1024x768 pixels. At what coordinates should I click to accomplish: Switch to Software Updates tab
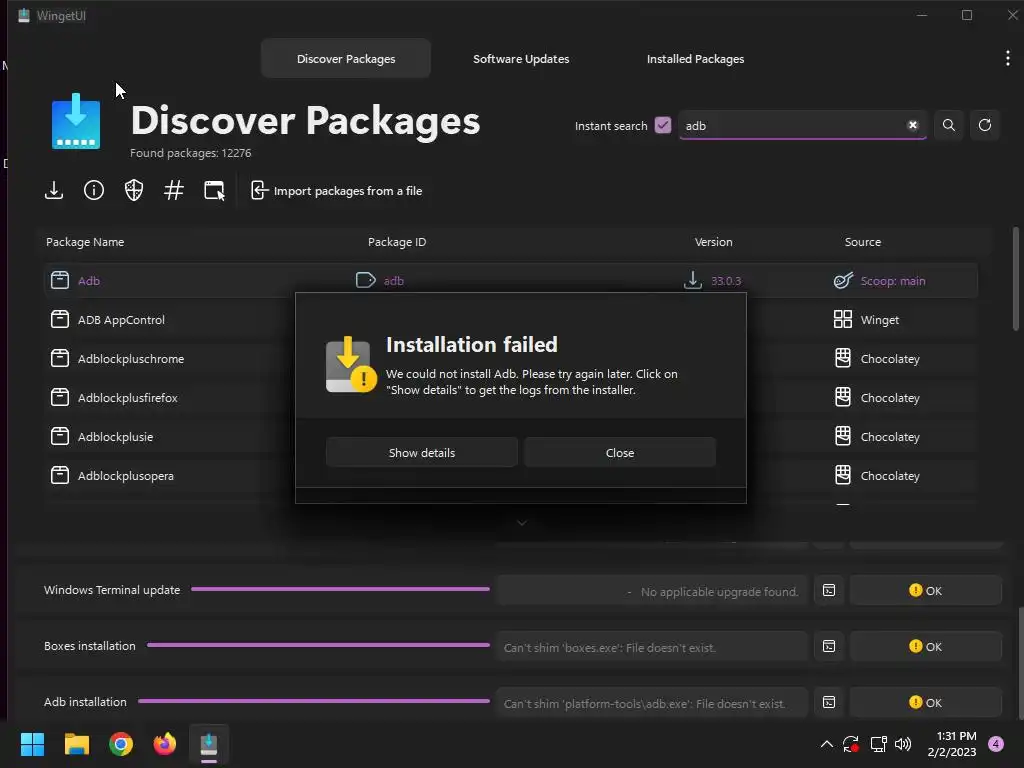click(521, 59)
